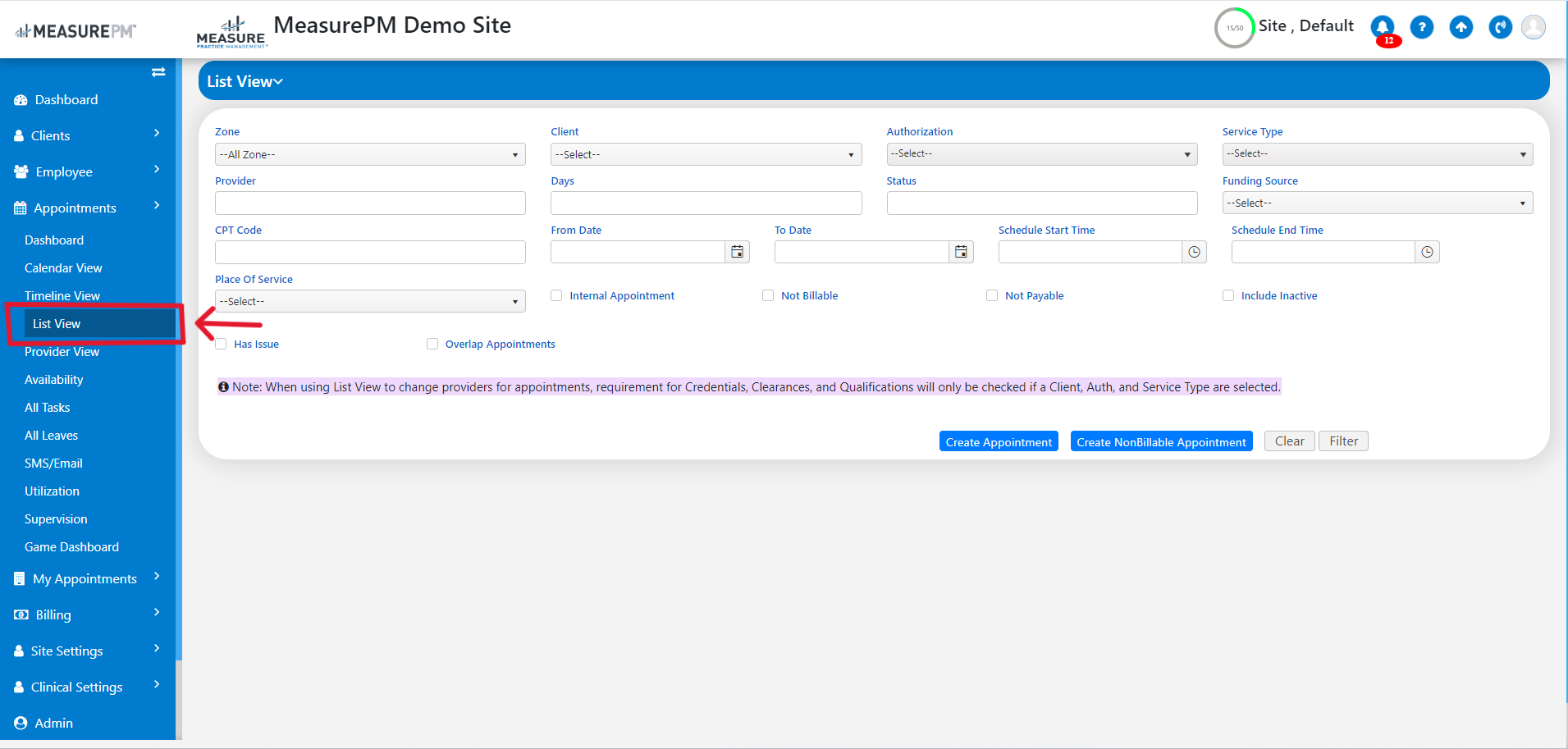The height and width of the screenshot is (749, 1568).
Task: Open Calendar View
Action: (x=63, y=268)
